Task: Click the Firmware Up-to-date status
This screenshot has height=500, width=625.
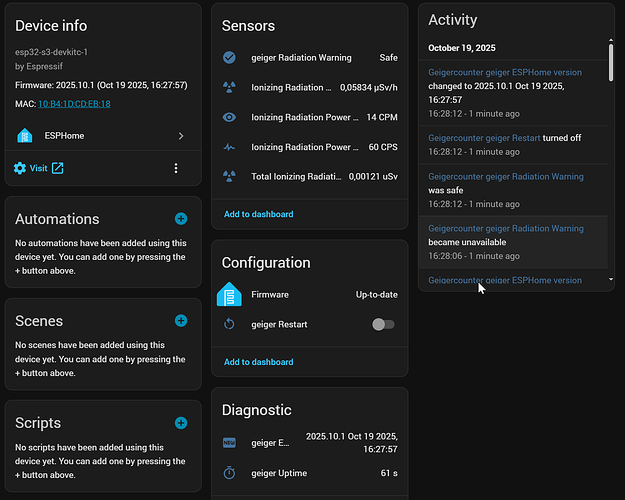Action: coord(377,295)
